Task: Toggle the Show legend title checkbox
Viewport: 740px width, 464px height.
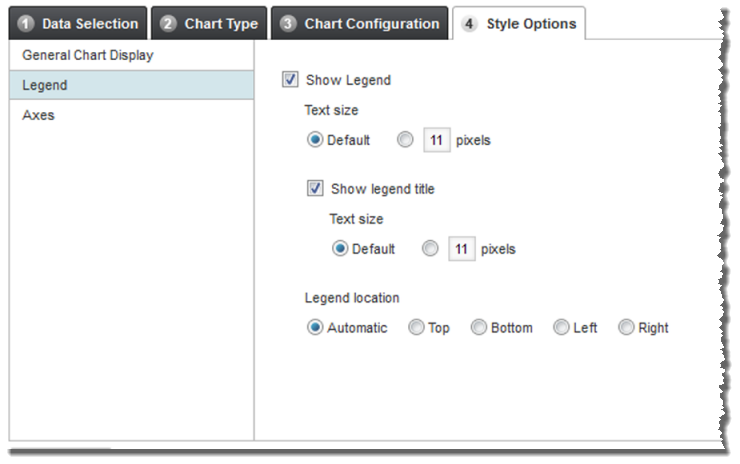Action: [315, 188]
